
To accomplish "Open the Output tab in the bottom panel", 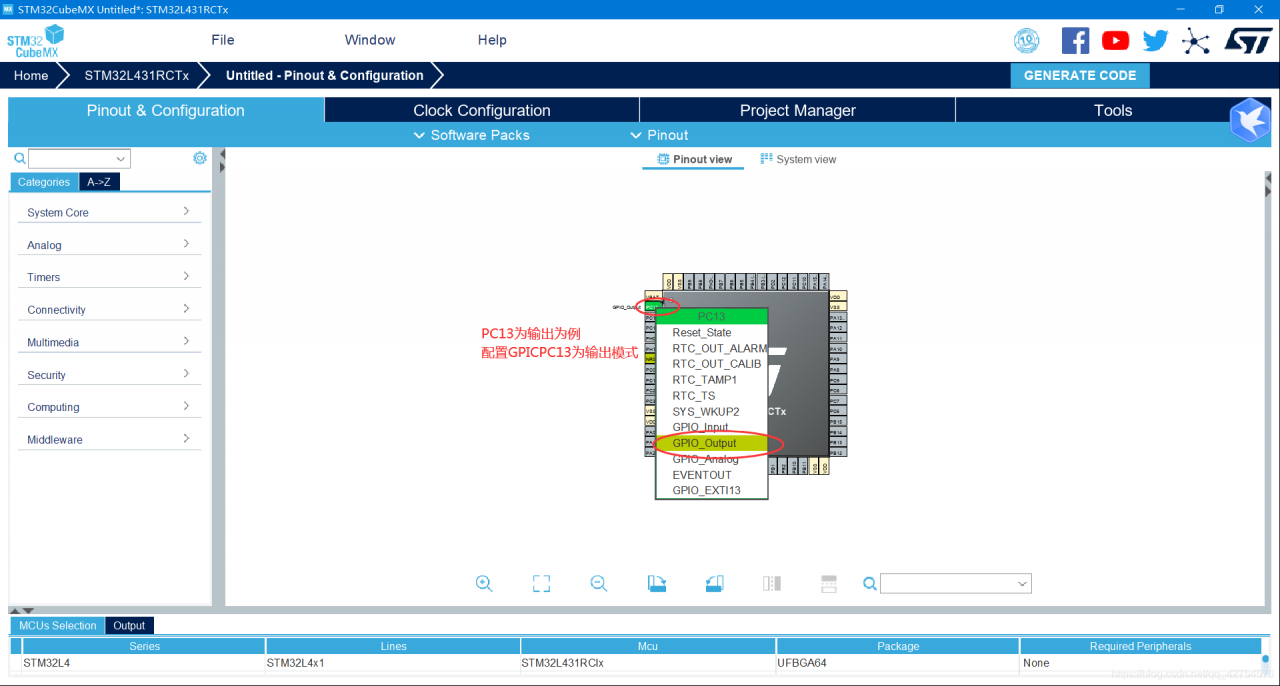I will [129, 625].
